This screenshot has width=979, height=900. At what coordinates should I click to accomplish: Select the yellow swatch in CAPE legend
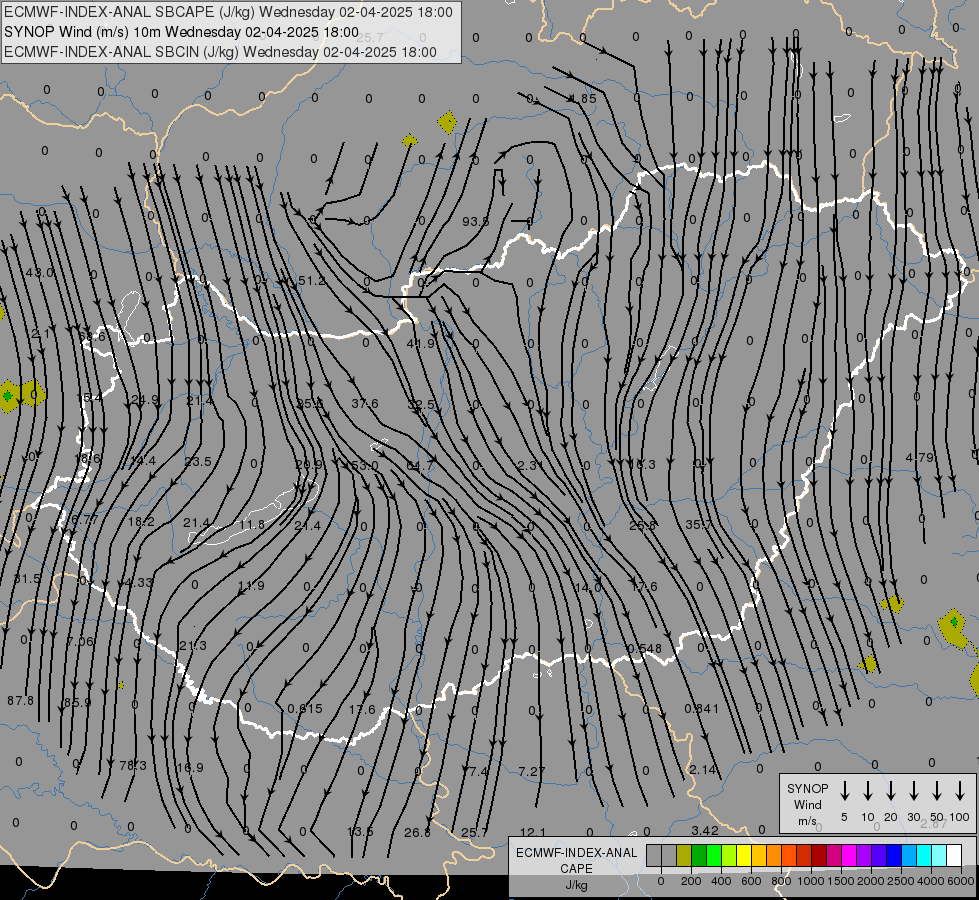coord(744,856)
